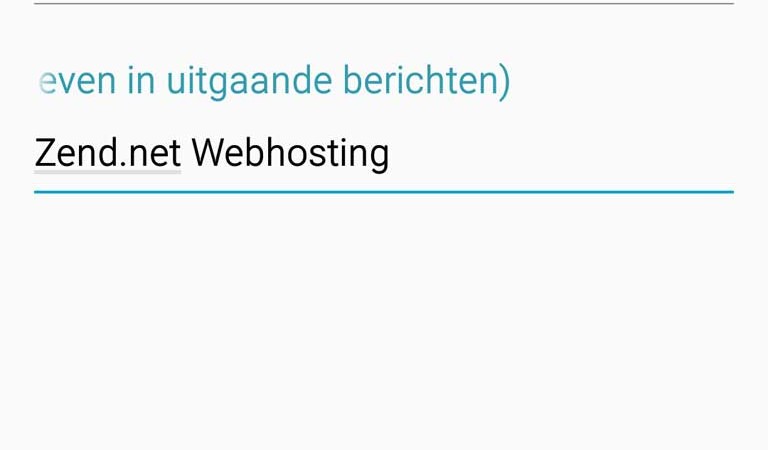Click the name field containing Zend.net Webhosting
Screen dimensions: 768x450
384,154
